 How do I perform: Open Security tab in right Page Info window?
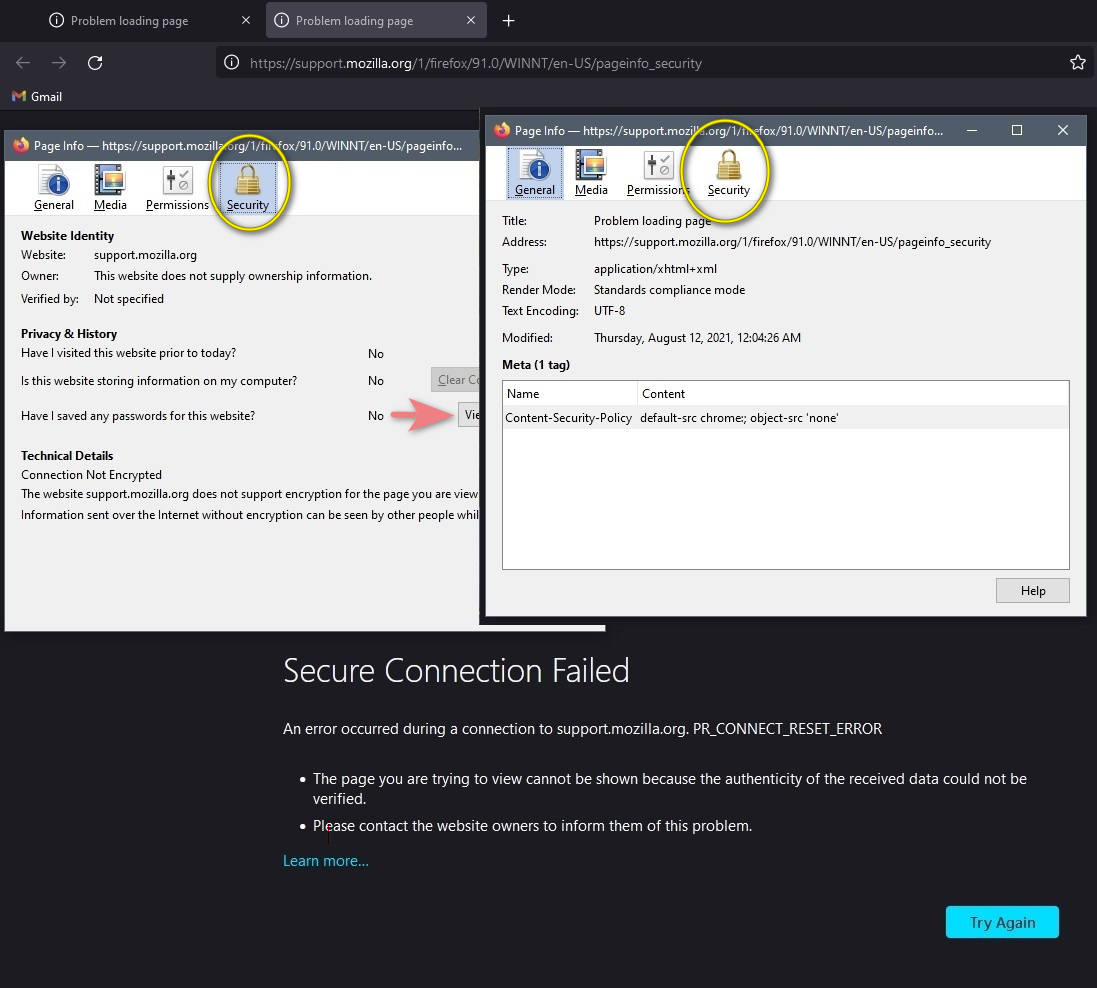click(x=728, y=173)
